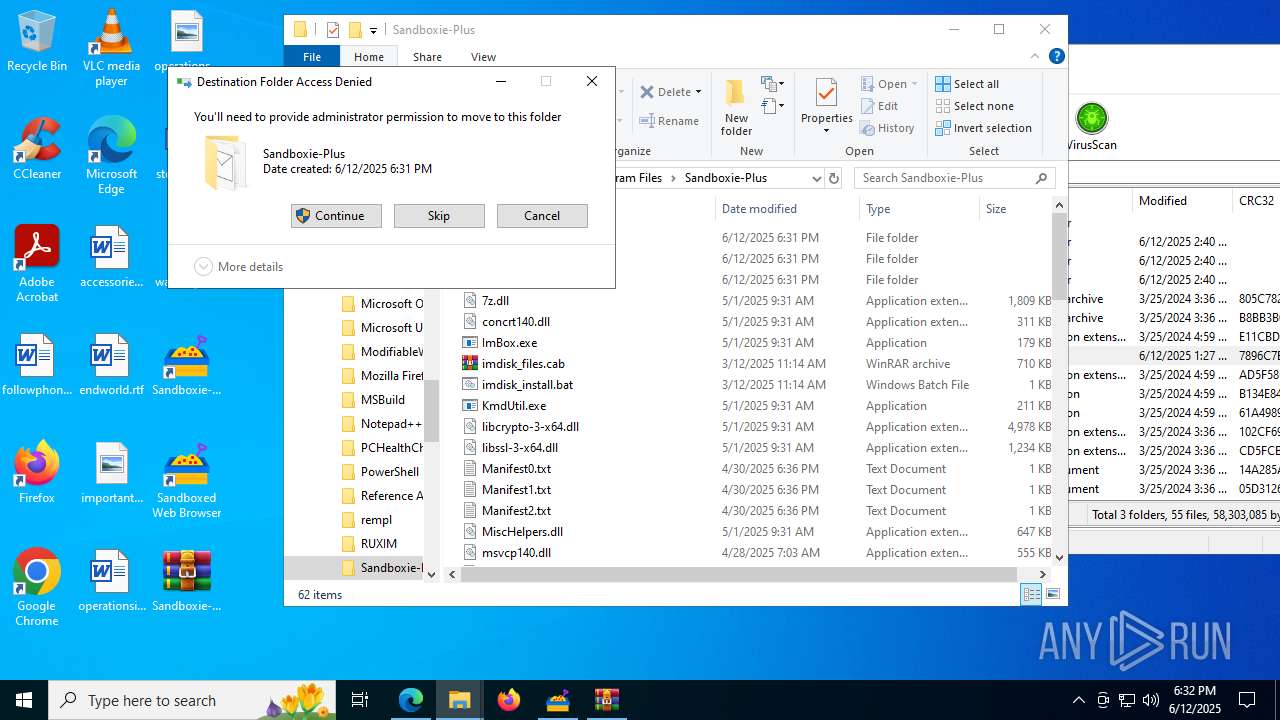This screenshot has width=1280, height=720.
Task: Click Select all in the ribbon
Action: pyautogui.click(x=967, y=84)
